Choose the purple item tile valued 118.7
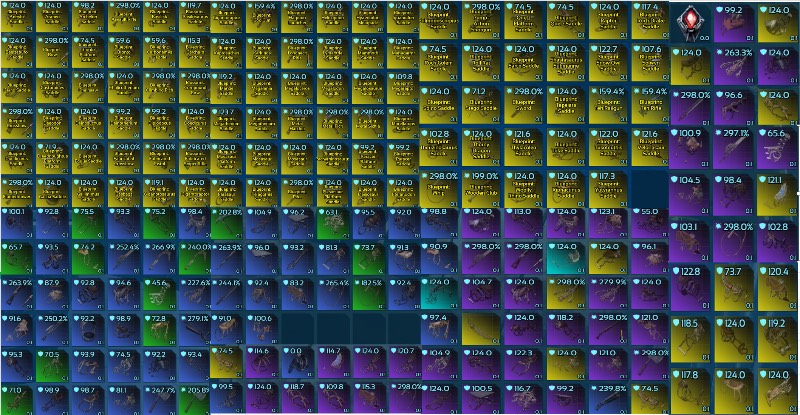 (x=298, y=399)
